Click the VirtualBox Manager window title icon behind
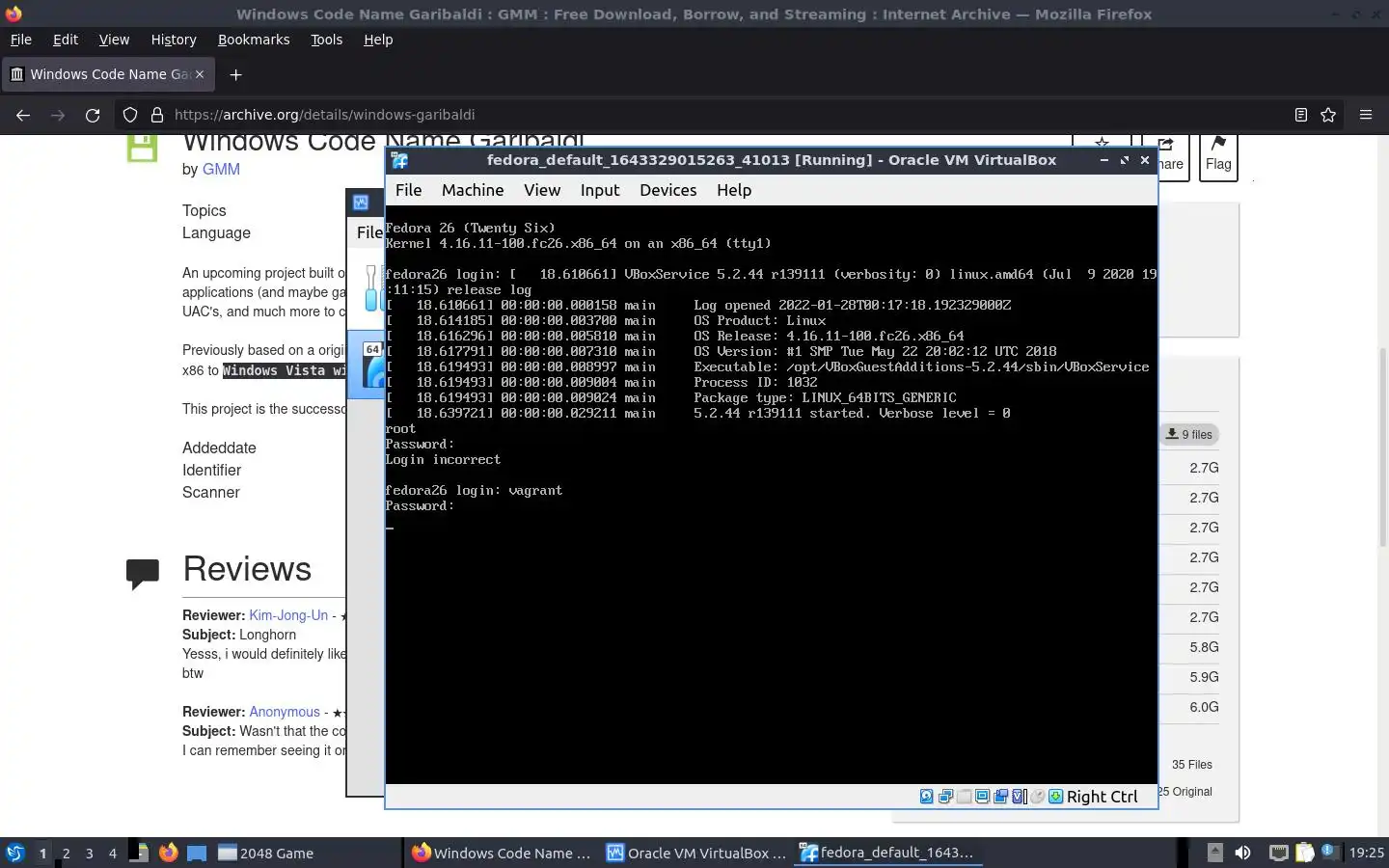1389x868 pixels. pyautogui.click(x=361, y=203)
